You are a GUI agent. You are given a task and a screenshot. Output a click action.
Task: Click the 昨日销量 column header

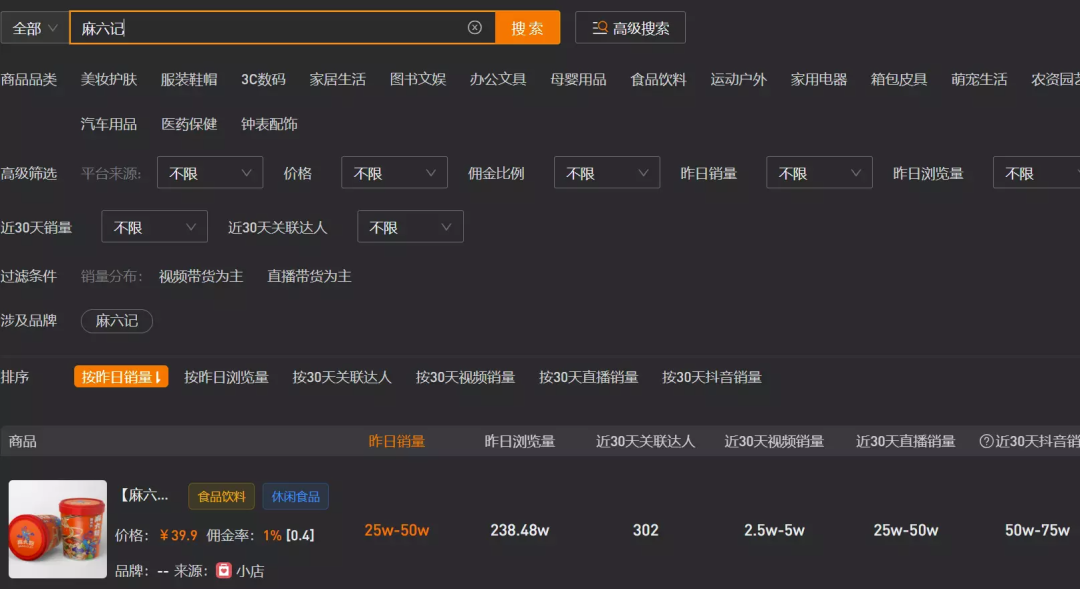pos(397,442)
